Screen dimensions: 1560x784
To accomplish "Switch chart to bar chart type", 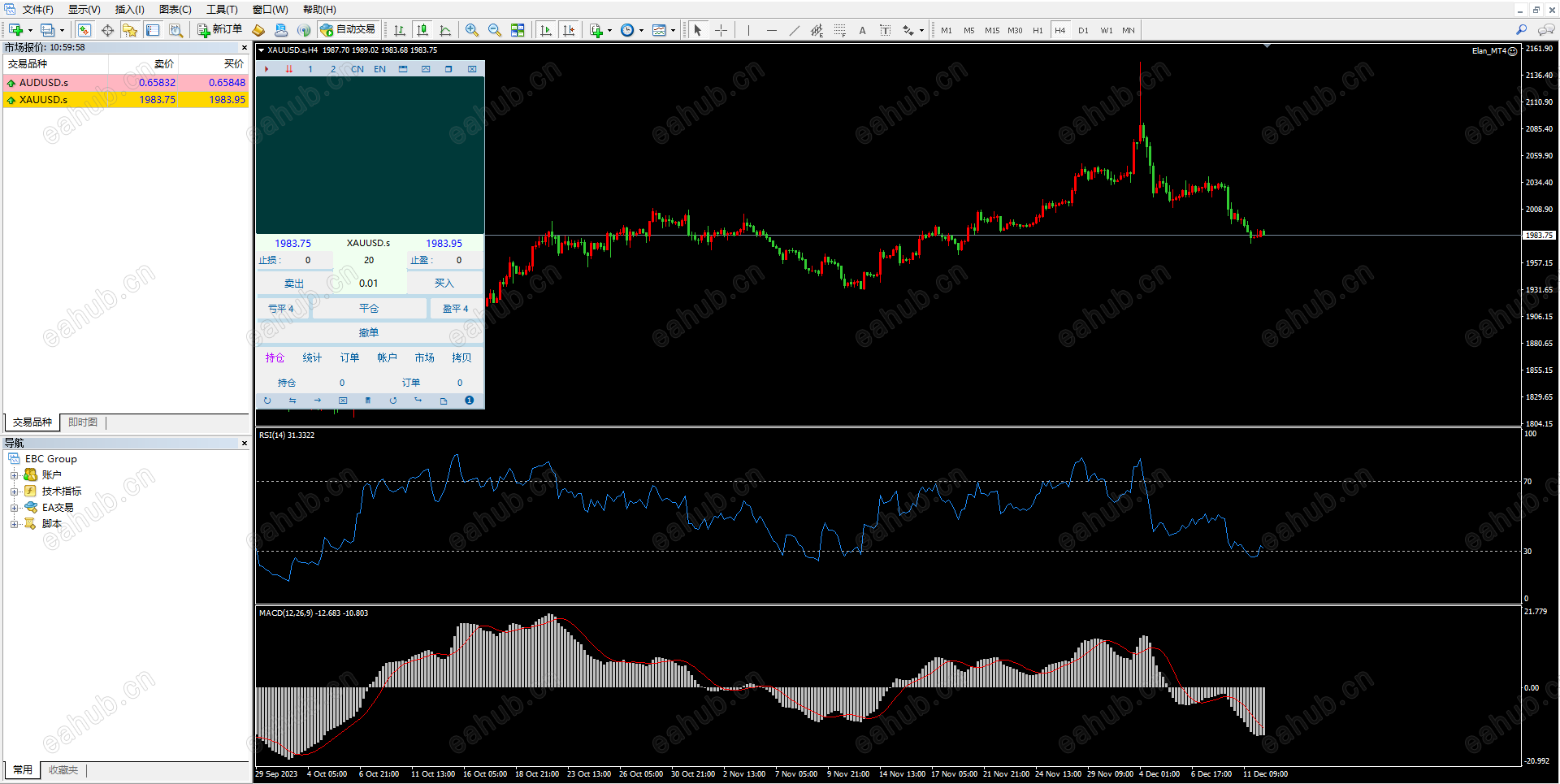I will (400, 30).
